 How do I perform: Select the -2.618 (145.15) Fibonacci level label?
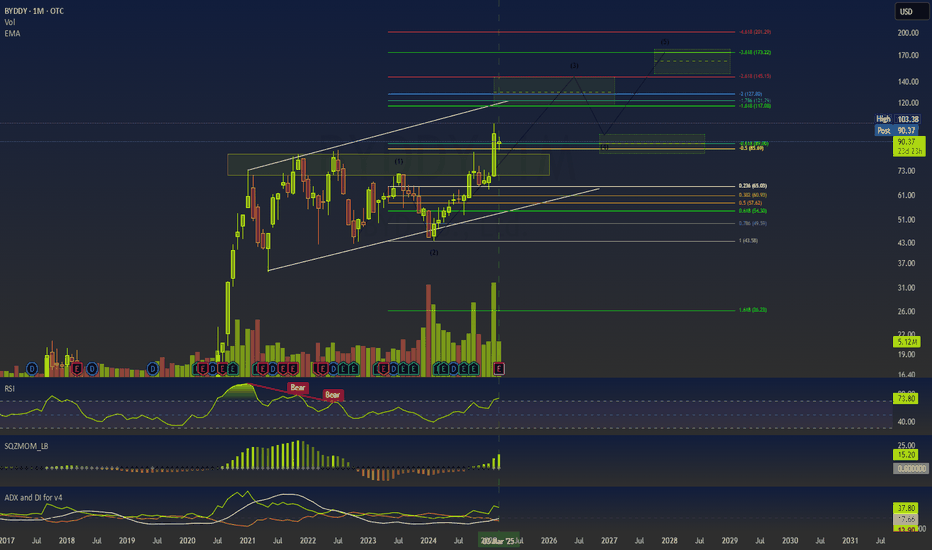pos(755,76)
